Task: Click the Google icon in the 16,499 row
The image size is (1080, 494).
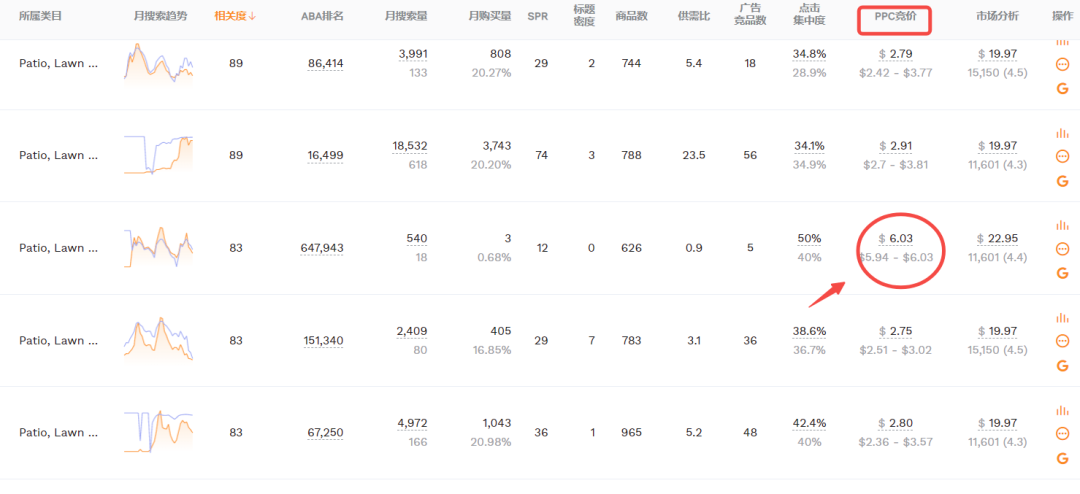Action: (1062, 181)
